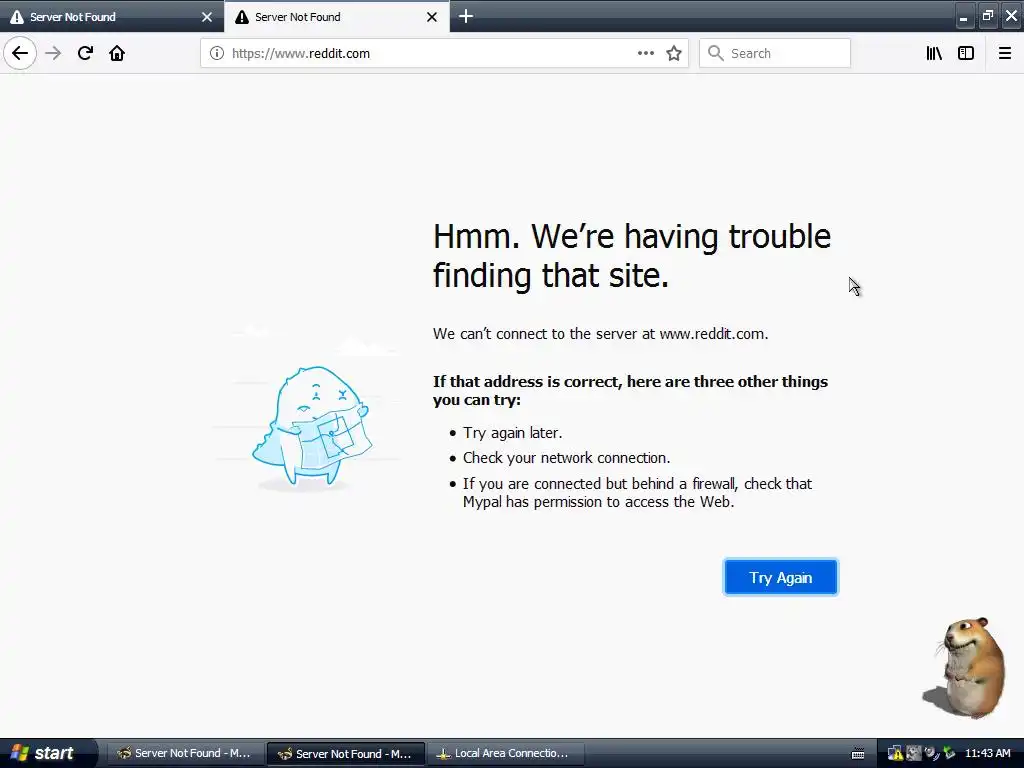Viewport: 1024px width, 768px height.
Task: Click 'Try again later.' bullet text
Action: click(513, 433)
